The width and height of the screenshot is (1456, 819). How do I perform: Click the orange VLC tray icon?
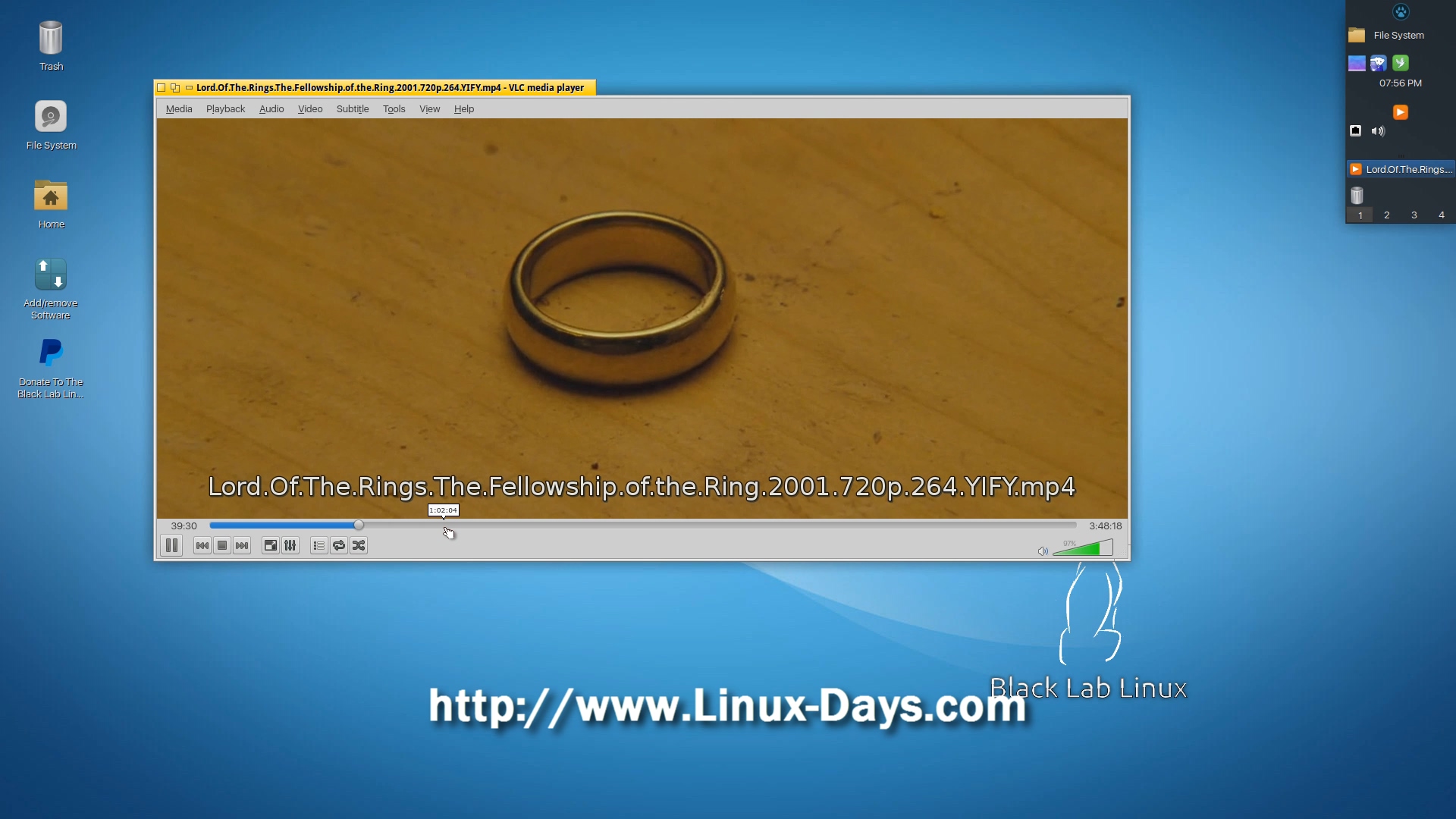click(1401, 112)
